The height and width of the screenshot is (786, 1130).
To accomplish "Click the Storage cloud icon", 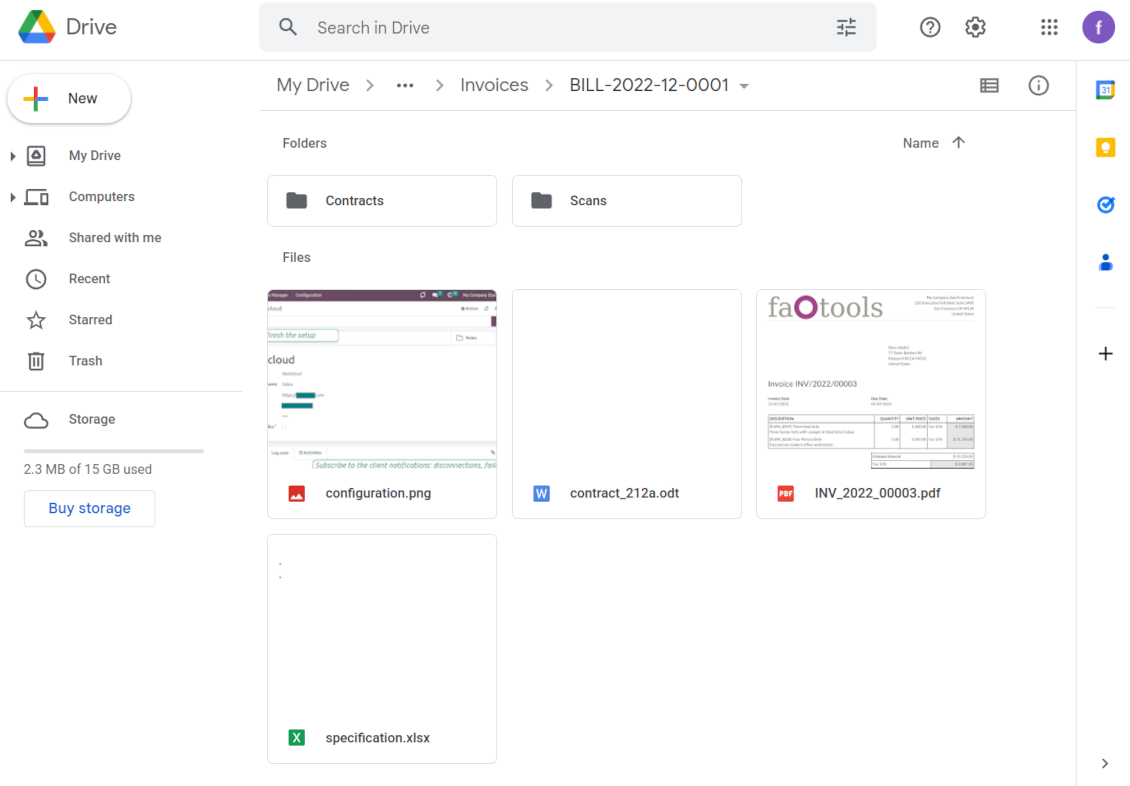I will [36, 420].
